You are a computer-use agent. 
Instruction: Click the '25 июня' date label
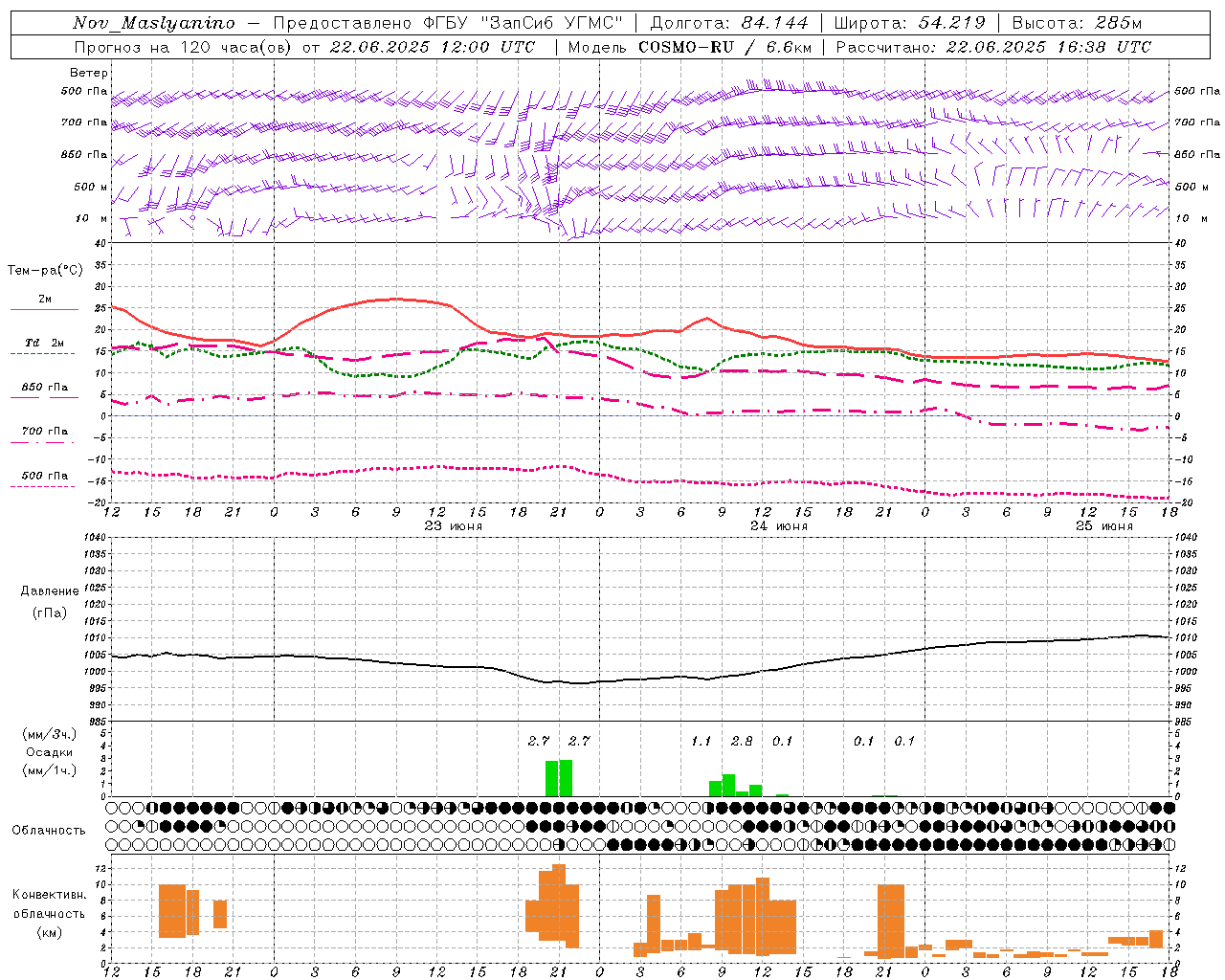point(1104,526)
